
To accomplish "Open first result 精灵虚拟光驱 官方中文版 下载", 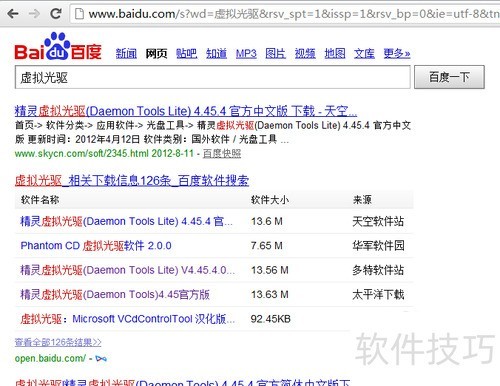I will [186, 111].
